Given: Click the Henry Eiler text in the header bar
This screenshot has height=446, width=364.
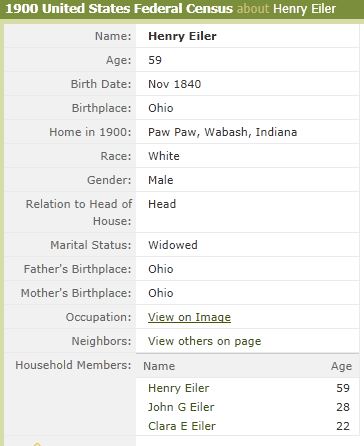Looking at the screenshot, I should click(304, 9).
